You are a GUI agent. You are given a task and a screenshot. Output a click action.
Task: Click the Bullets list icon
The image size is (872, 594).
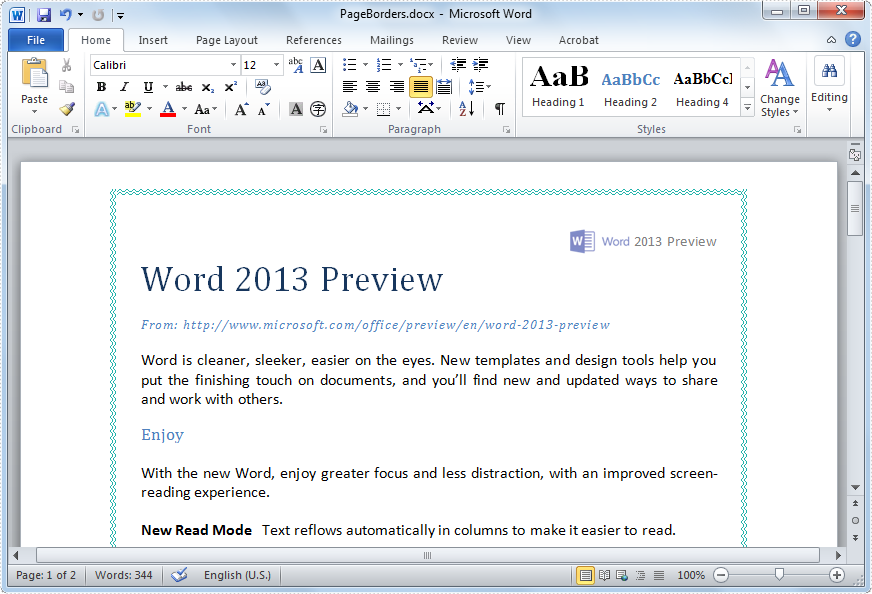pos(350,65)
